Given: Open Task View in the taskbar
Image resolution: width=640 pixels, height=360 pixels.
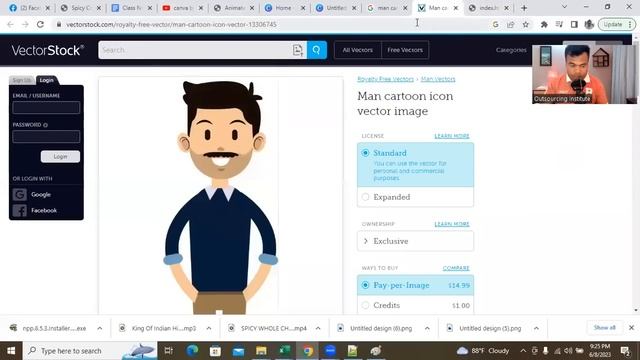Looking at the screenshot, I should [x=168, y=351].
